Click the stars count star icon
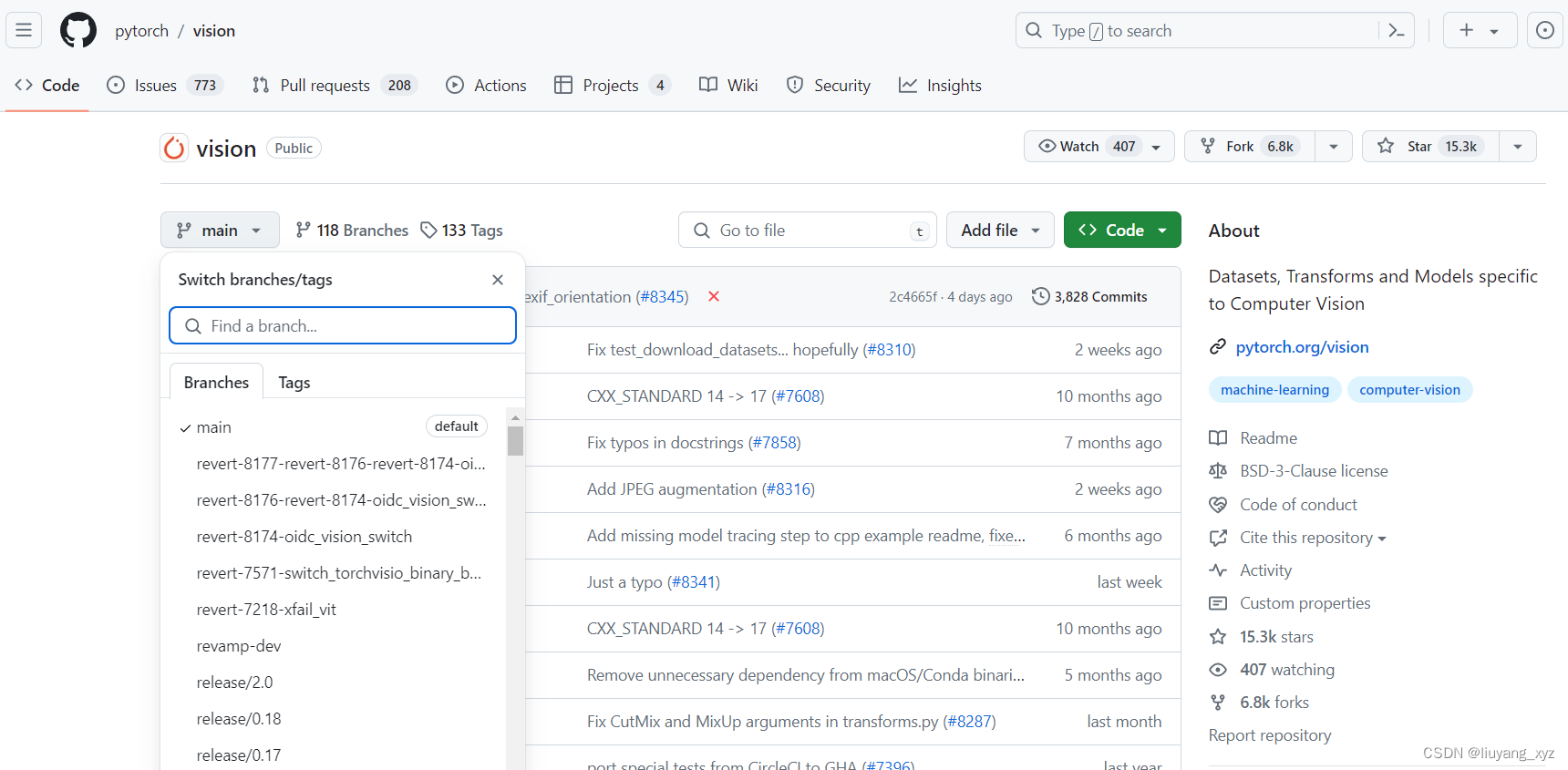 coord(1218,636)
